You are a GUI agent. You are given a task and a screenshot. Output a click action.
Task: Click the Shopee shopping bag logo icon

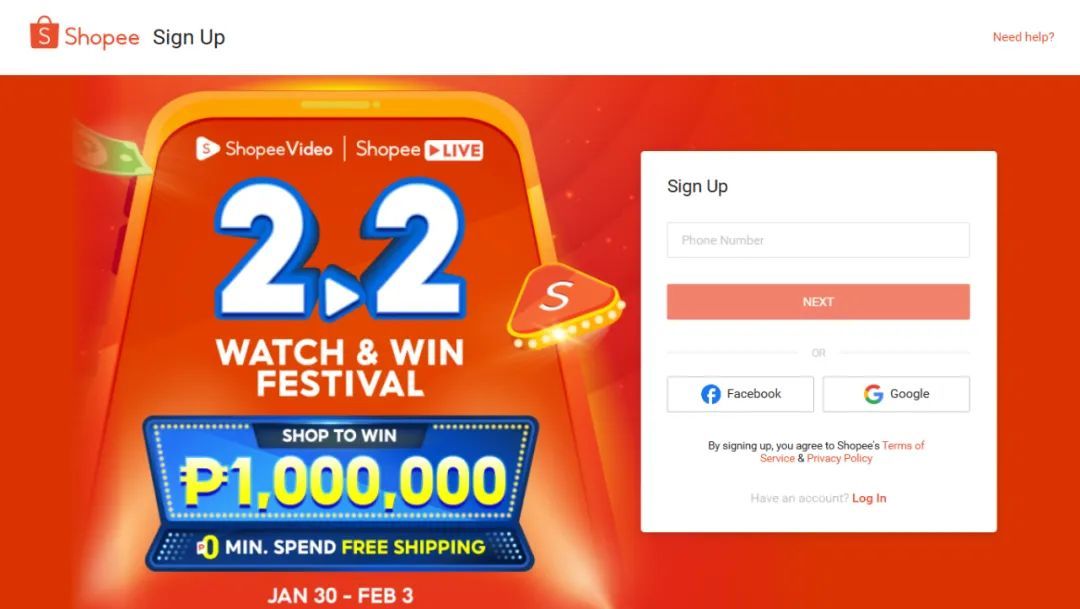(x=44, y=32)
